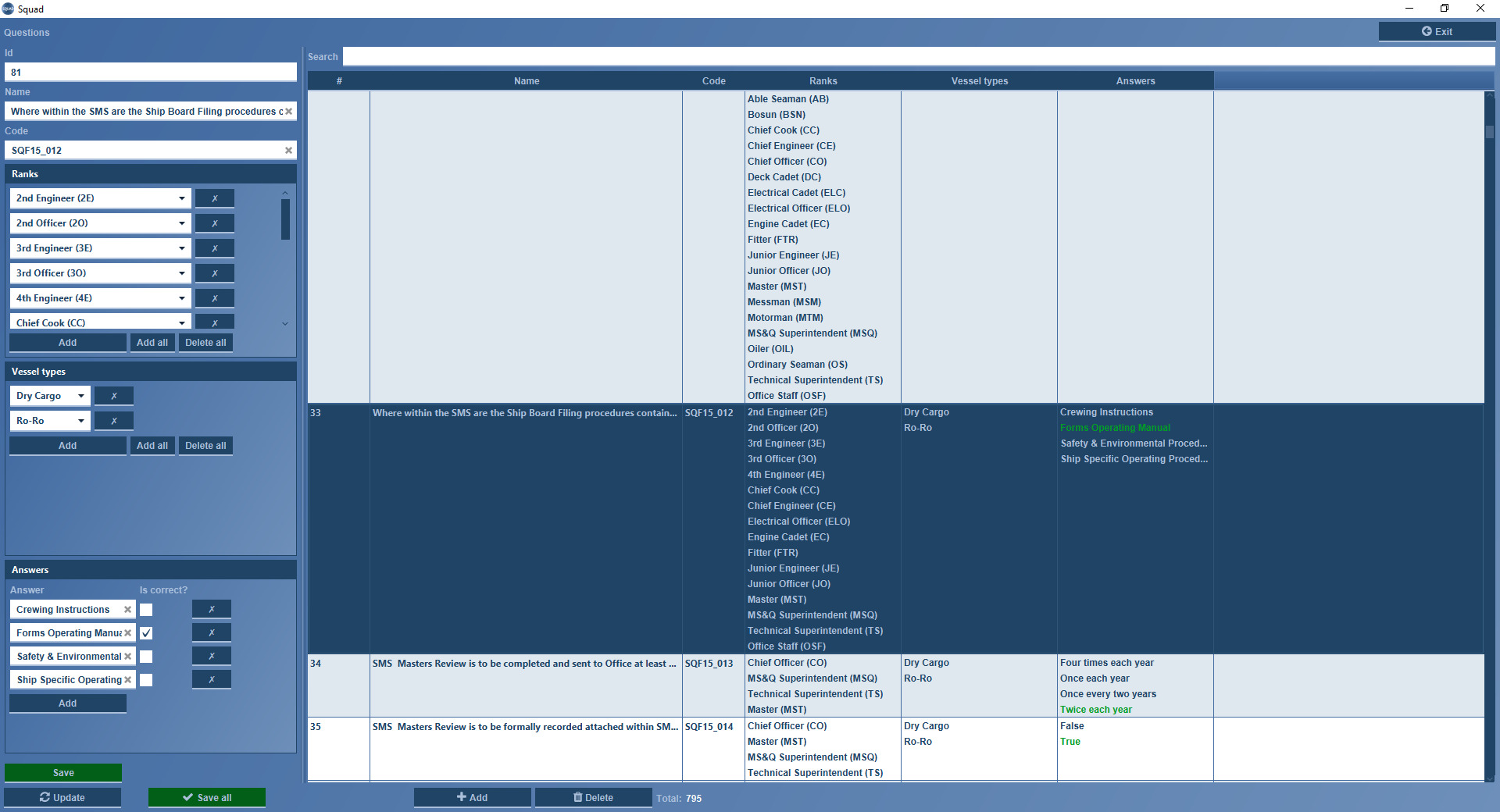Viewport: 1500px width, 812px height.
Task: Mark Safety & Environmental answer as correct
Action: pos(146,657)
